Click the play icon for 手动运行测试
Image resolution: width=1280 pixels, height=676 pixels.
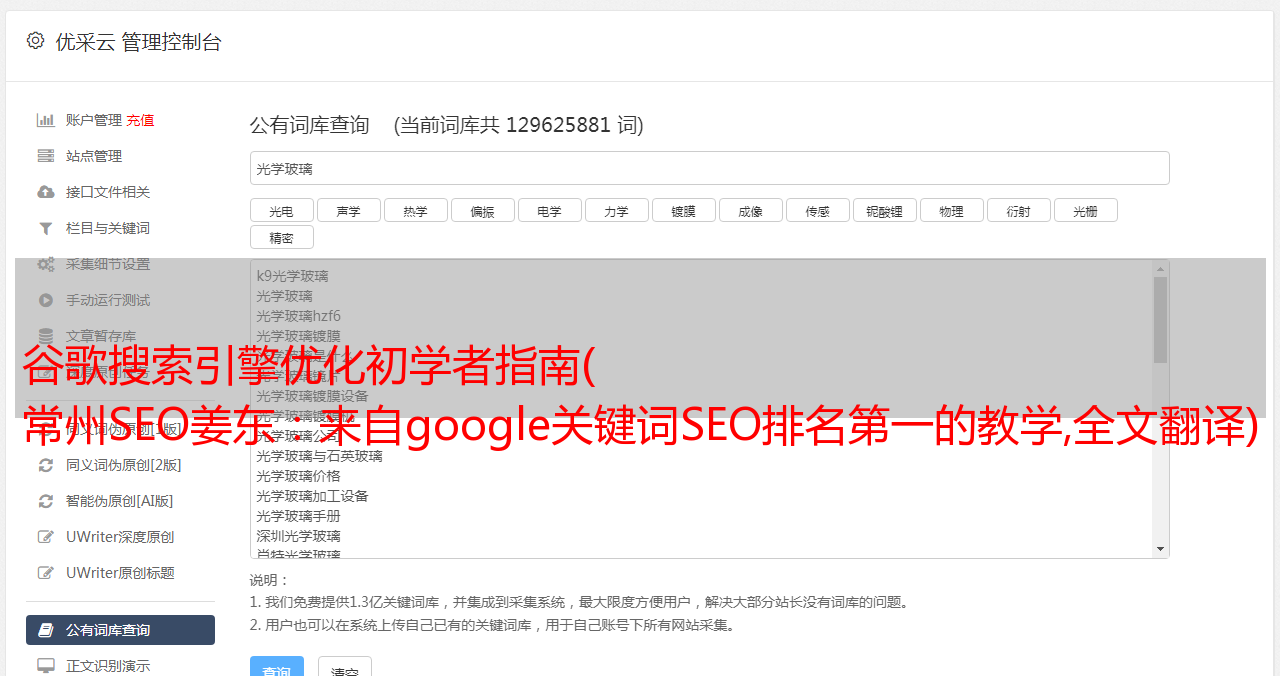(46, 300)
